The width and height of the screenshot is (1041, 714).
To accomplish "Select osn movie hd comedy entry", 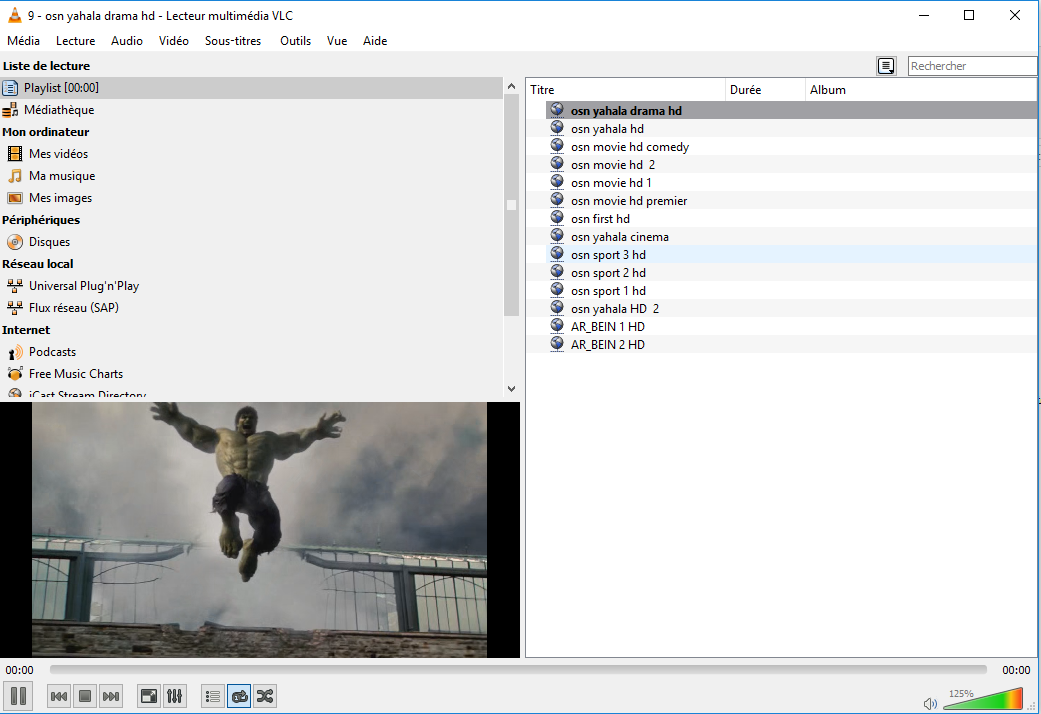I will (791, 147).
